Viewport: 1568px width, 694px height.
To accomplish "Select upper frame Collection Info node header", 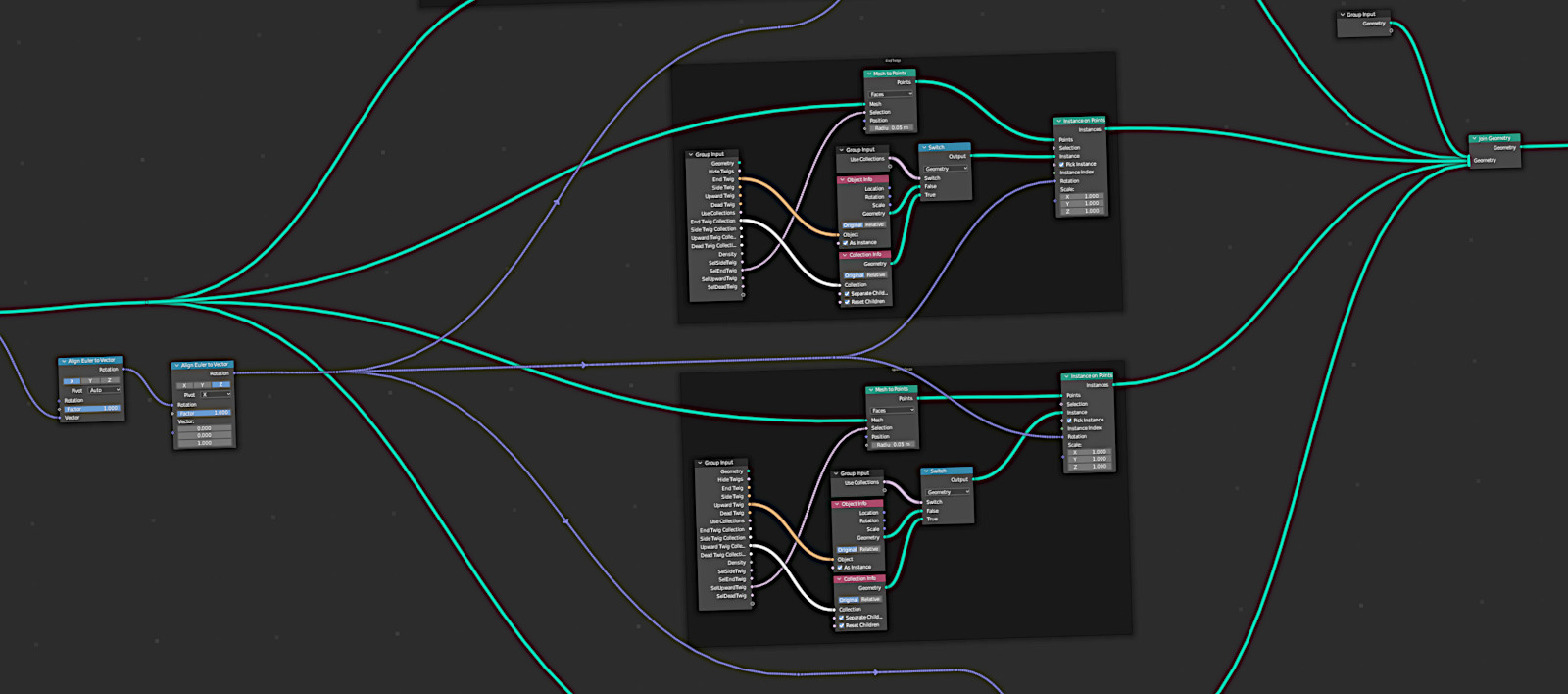I will coord(864,255).
